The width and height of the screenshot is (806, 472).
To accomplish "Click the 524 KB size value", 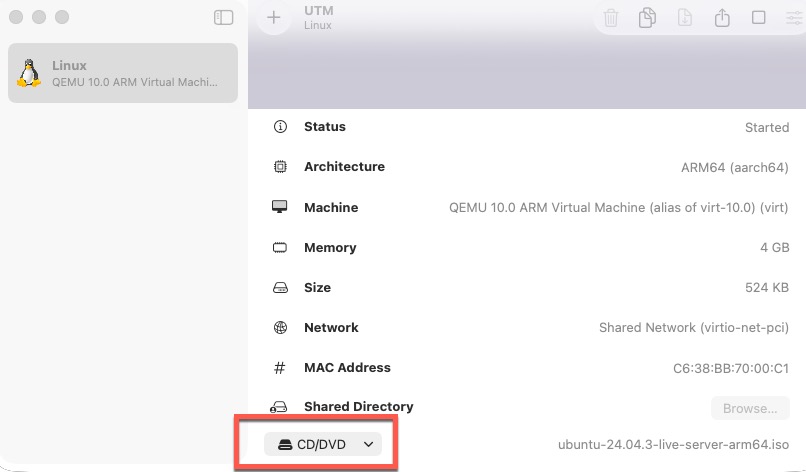I will (767, 288).
